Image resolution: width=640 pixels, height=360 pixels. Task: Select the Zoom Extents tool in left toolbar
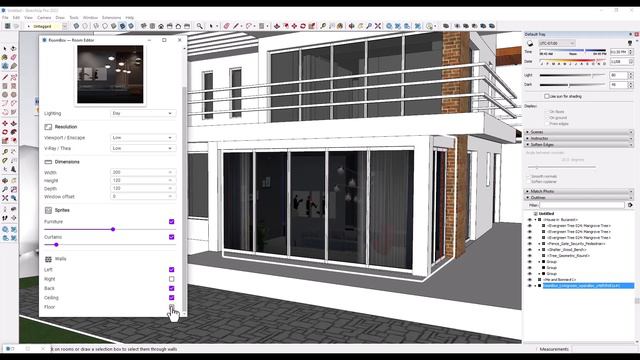pos(5,198)
